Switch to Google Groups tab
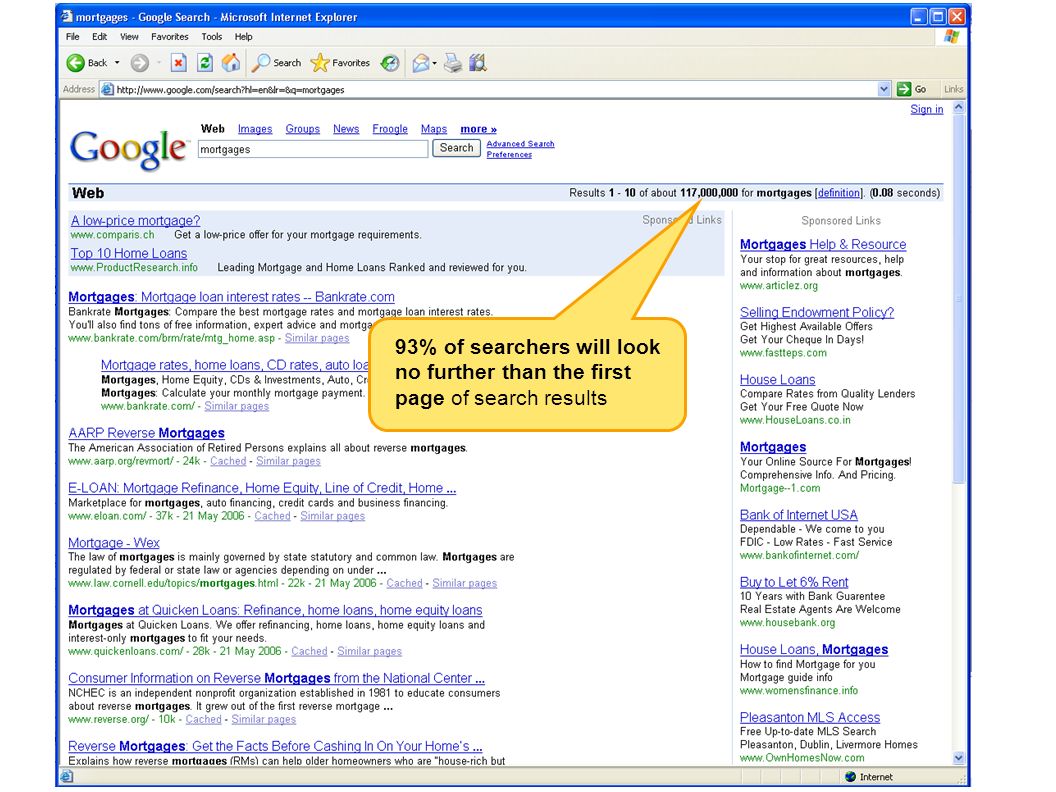The image size is (1056, 792). pyautogui.click(x=302, y=129)
